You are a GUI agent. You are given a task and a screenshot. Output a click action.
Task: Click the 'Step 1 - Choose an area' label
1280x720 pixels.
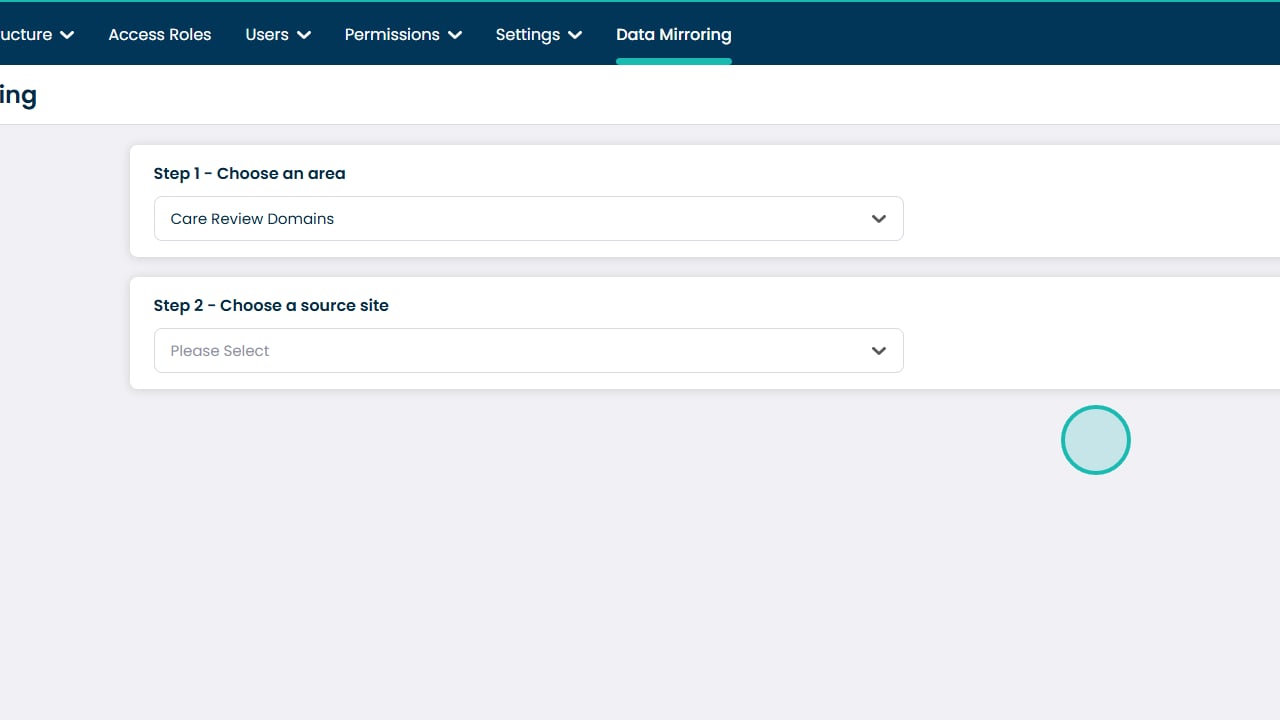(249, 173)
